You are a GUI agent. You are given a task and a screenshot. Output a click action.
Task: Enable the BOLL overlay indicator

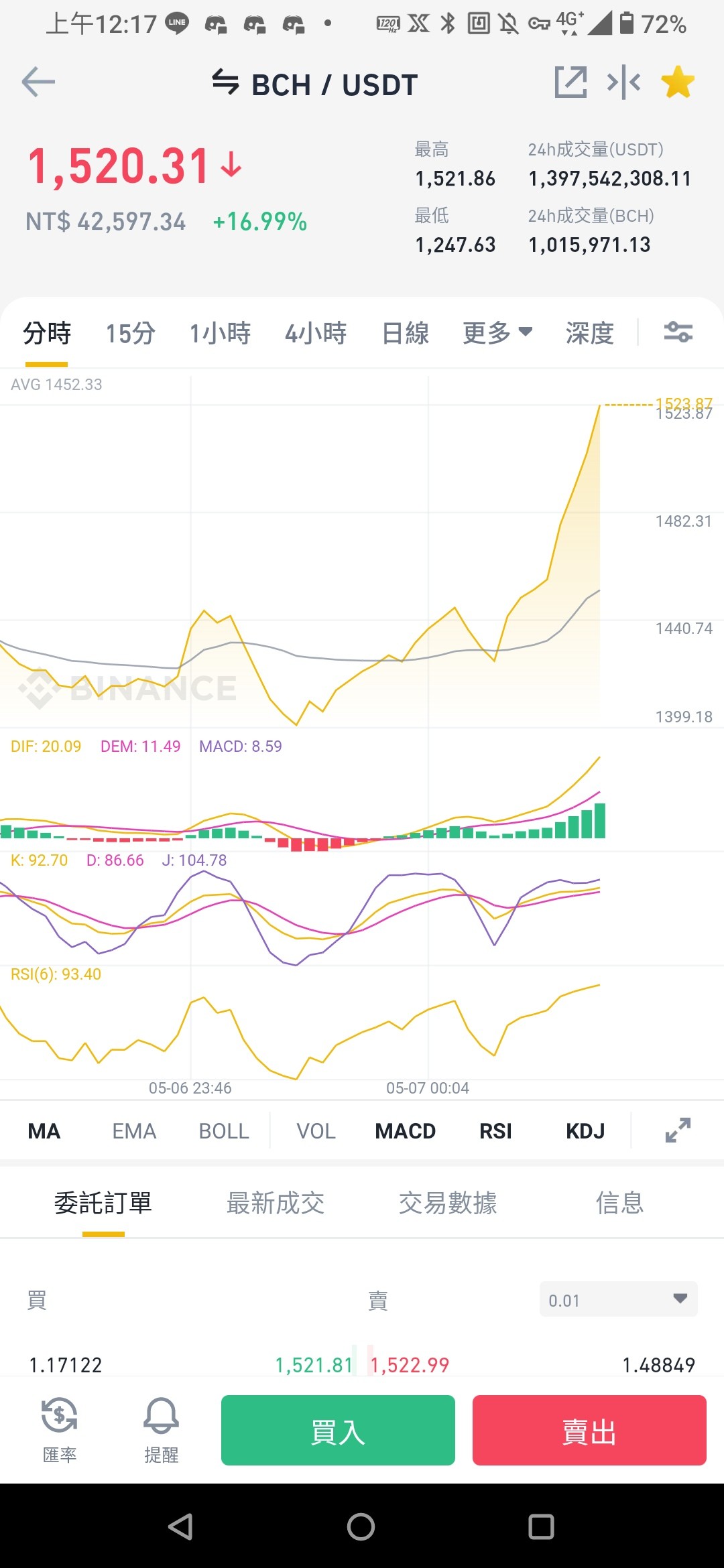pyautogui.click(x=224, y=1131)
